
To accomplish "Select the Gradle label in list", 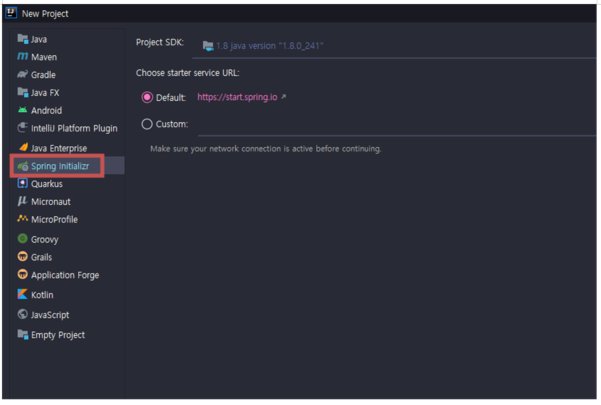I will pos(43,75).
